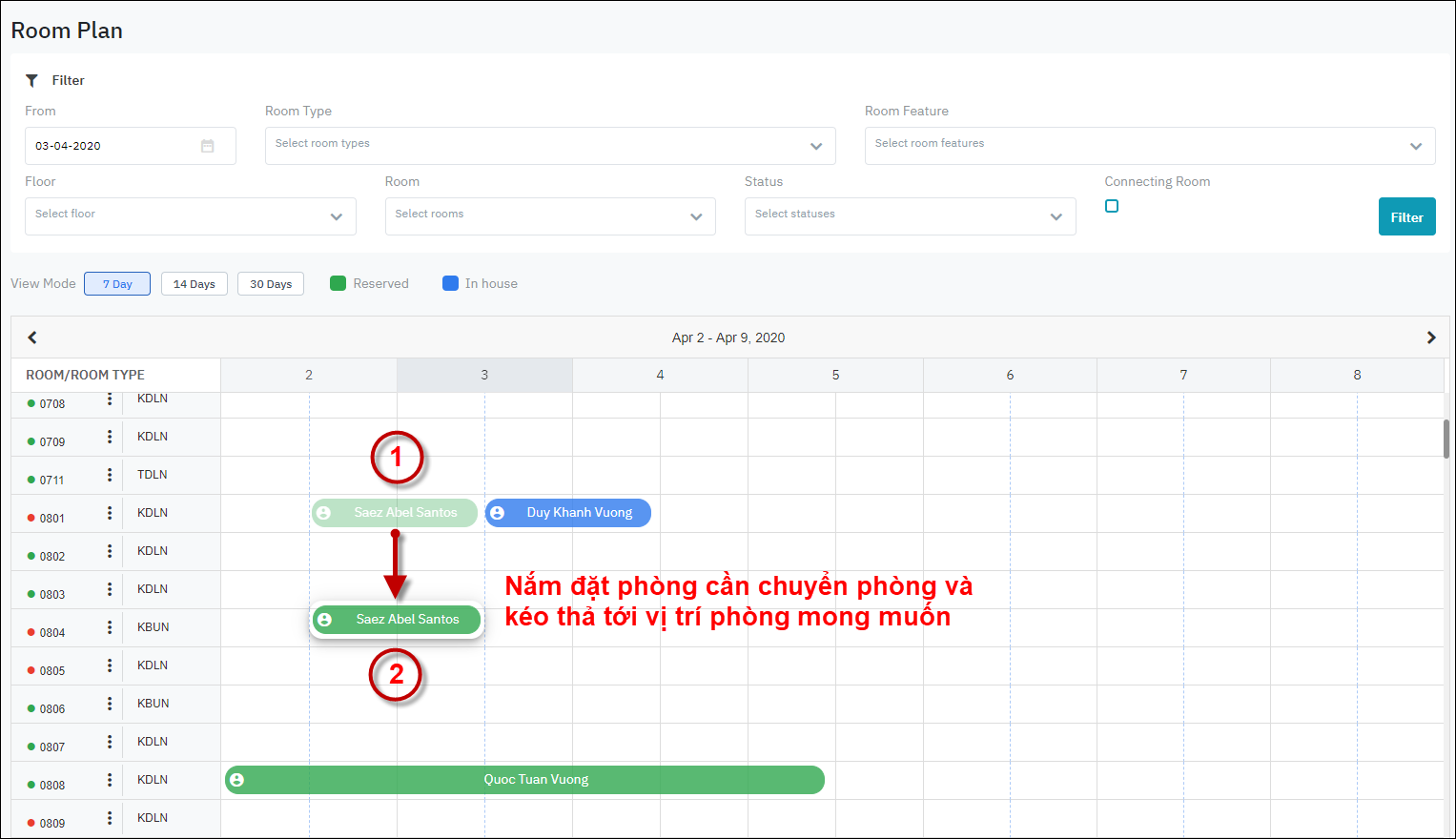Open three-dot menu for room 0808
The height and width of the screenshot is (839, 1456).
110,780
